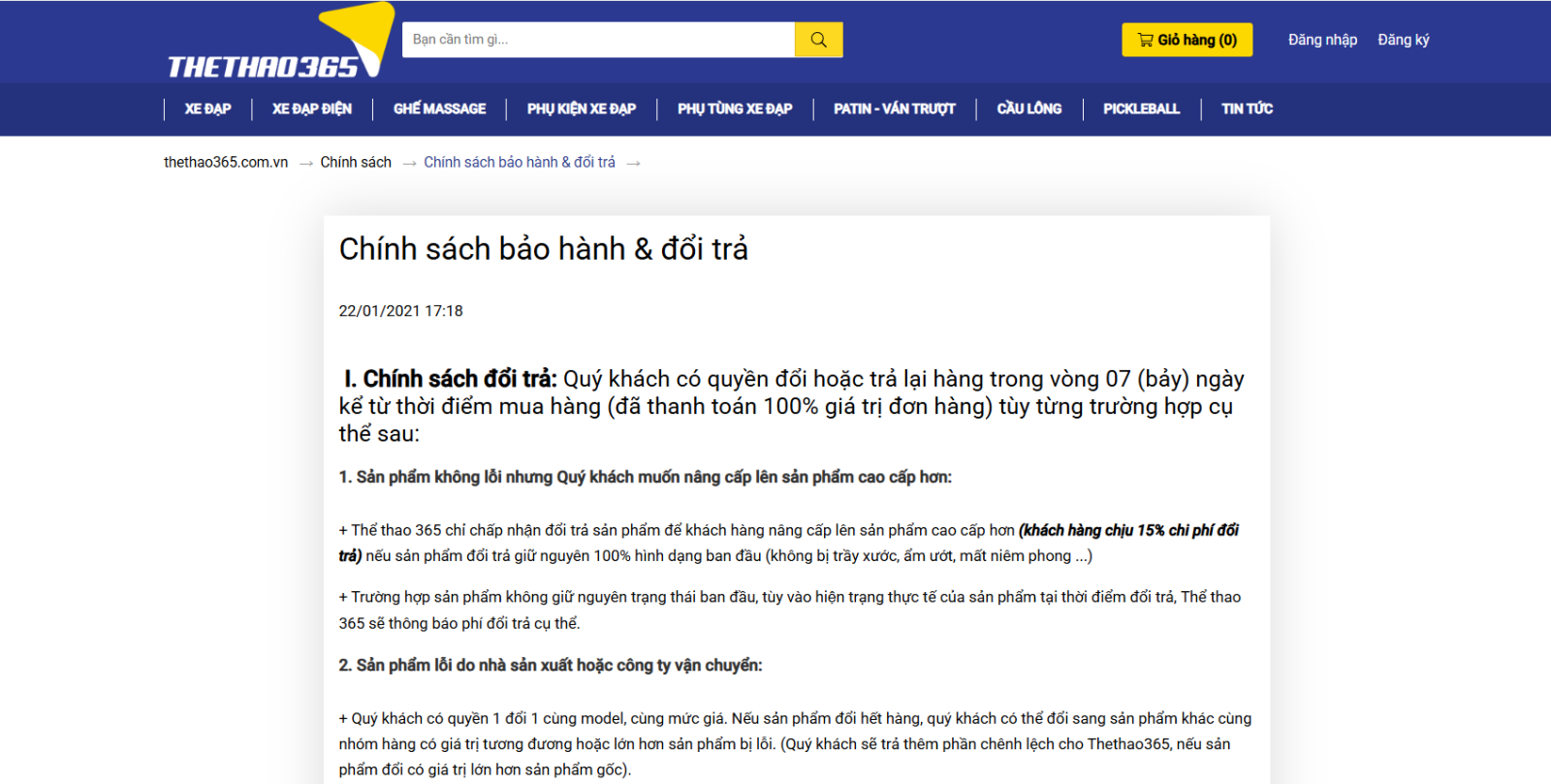The image size is (1551, 784).
Task: Open the Giỏ hàng (0) shopping cart
Action: coord(1187,40)
